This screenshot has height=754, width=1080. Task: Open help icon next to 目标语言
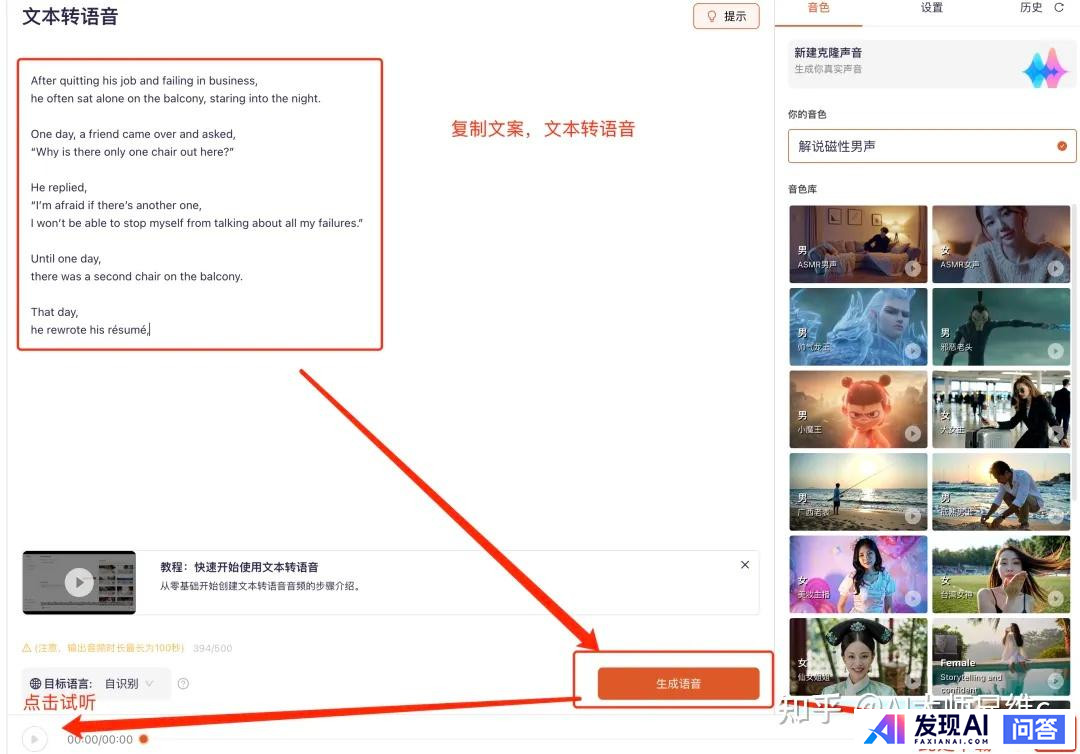tap(183, 684)
